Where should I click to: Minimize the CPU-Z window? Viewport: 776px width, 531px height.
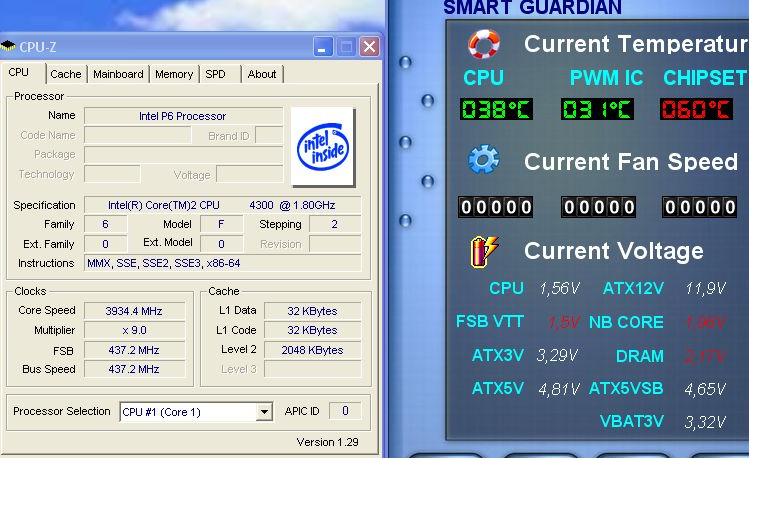coord(323,47)
